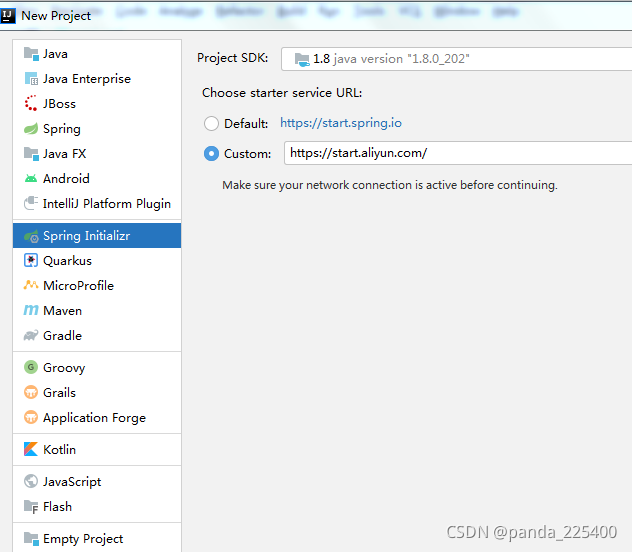Click the Spring Initializr icon

click(x=31, y=236)
